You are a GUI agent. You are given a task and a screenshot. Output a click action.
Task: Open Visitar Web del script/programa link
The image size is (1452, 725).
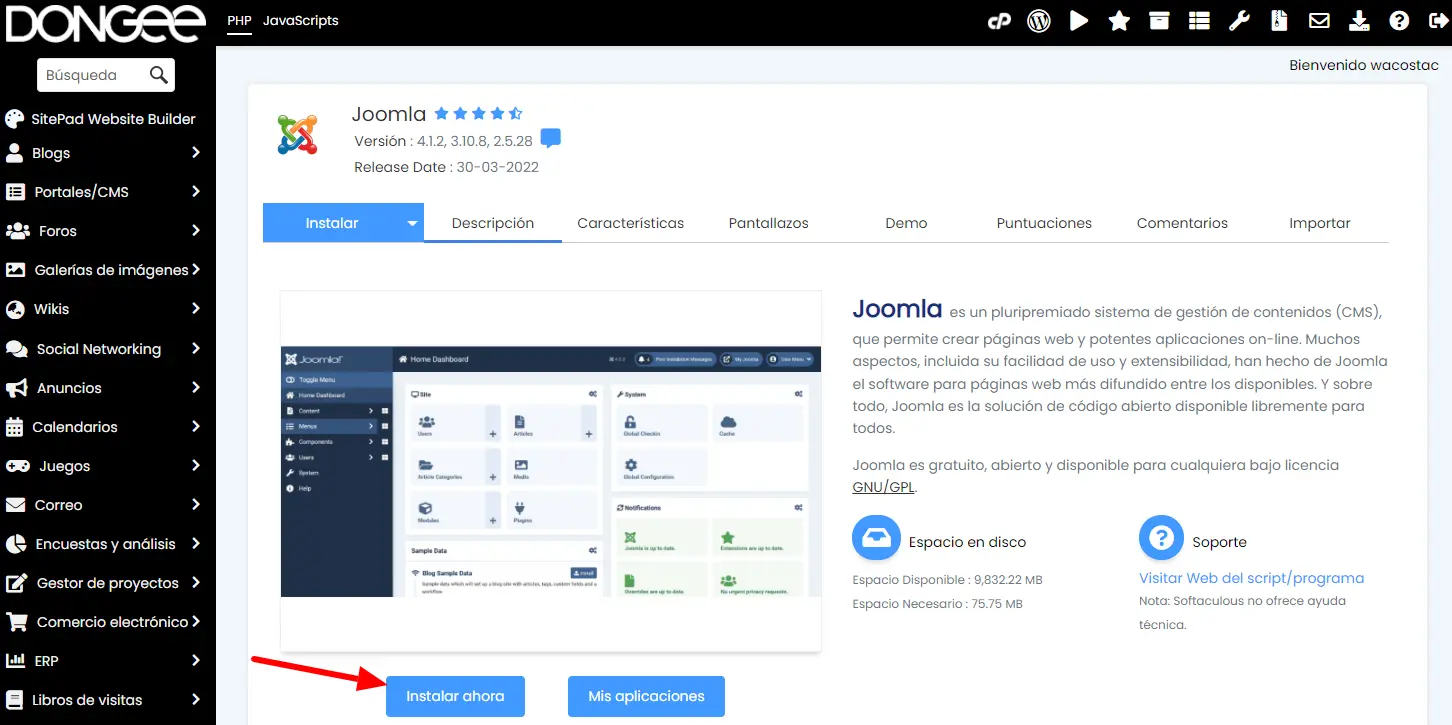point(1251,578)
